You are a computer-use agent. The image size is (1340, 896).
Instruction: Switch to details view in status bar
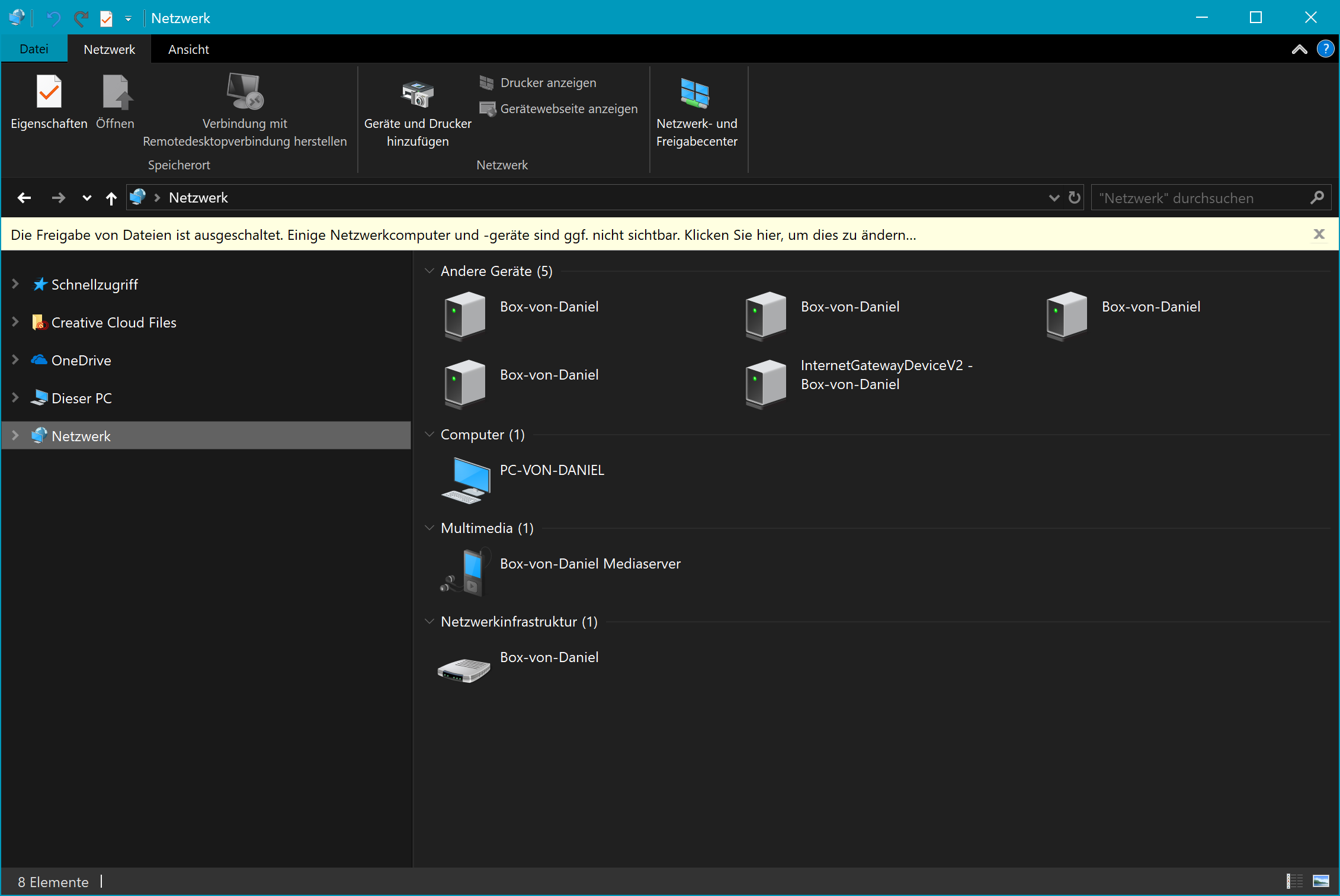(x=1295, y=881)
